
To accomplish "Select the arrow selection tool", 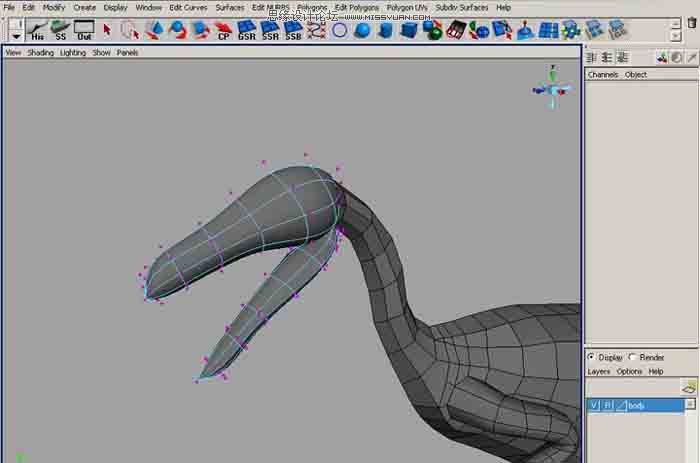I will click(107, 29).
